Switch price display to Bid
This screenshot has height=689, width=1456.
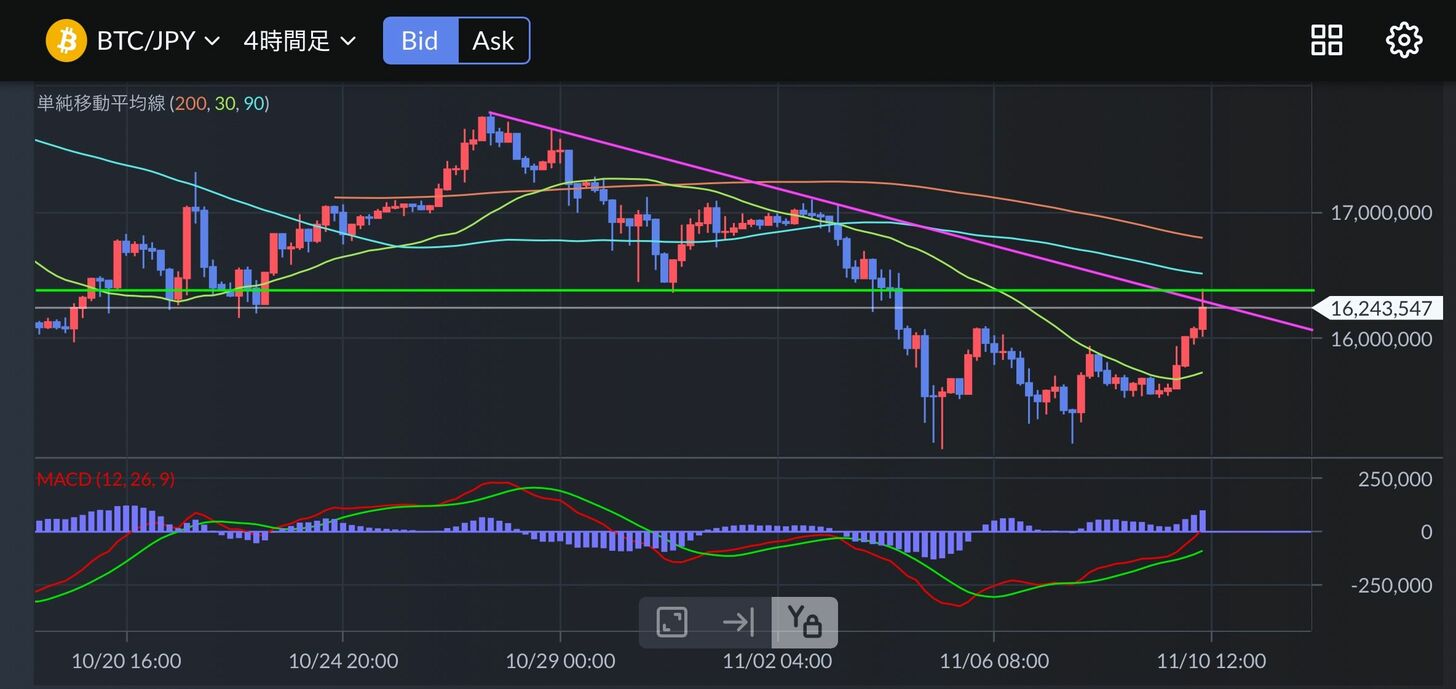tap(420, 41)
